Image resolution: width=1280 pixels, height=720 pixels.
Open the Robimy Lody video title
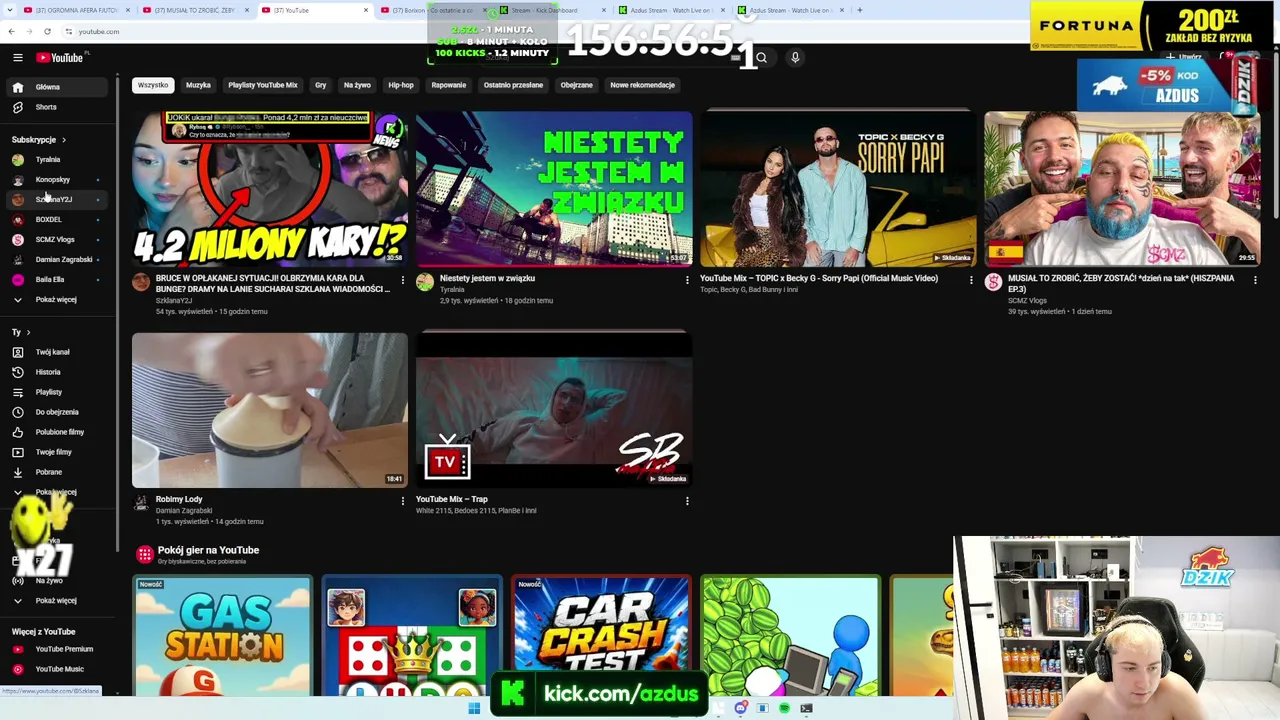coord(179,499)
